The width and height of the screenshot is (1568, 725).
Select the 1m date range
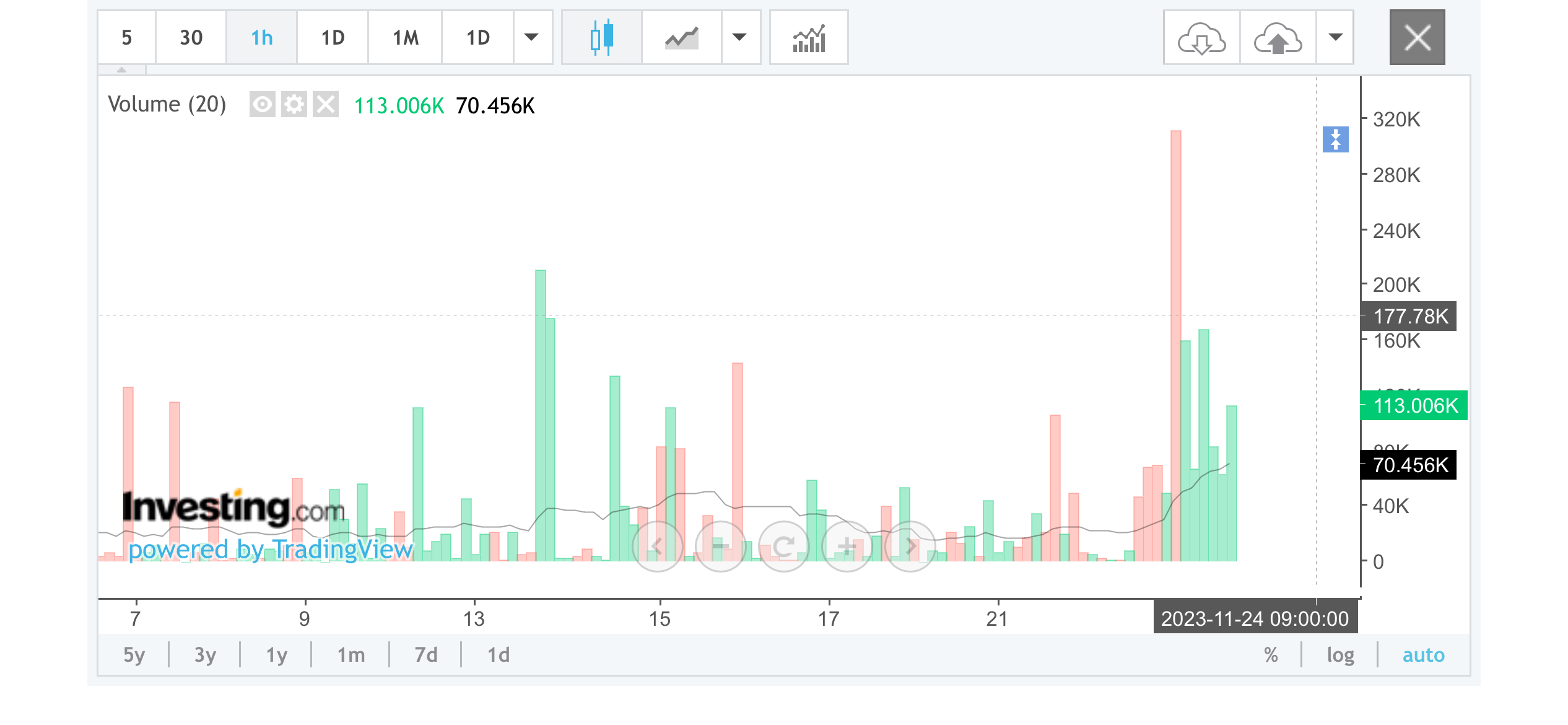[x=351, y=655]
